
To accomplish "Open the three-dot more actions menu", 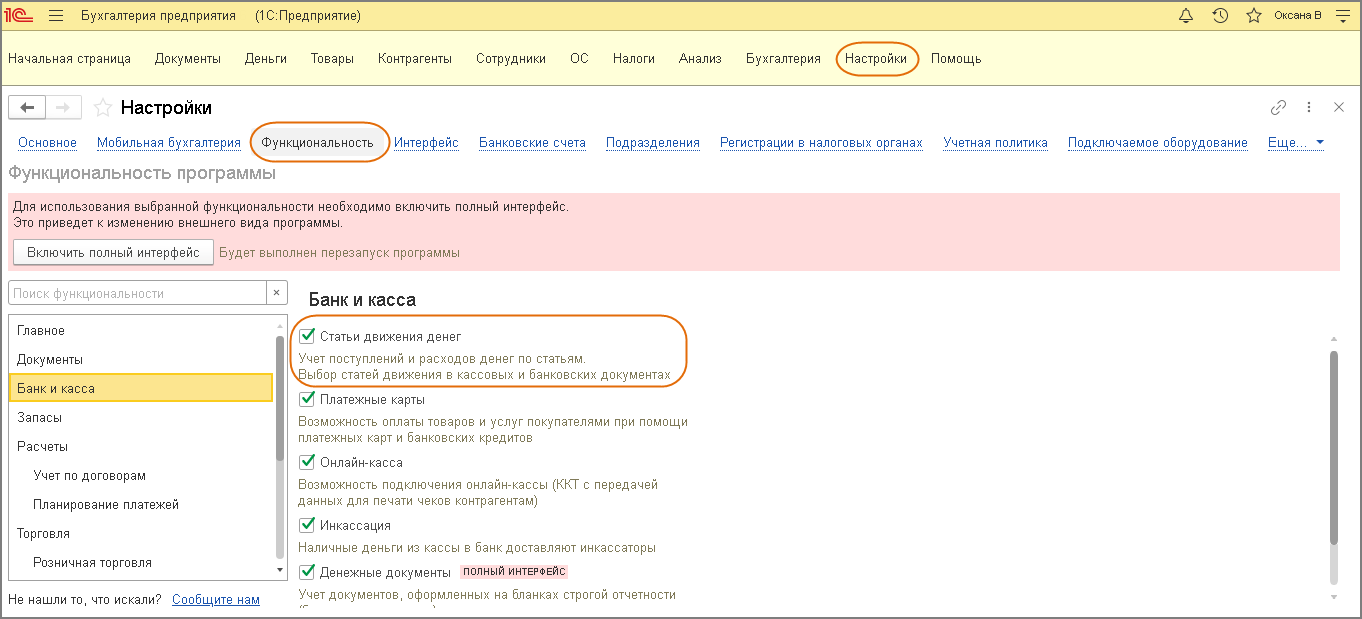I will [1309, 108].
